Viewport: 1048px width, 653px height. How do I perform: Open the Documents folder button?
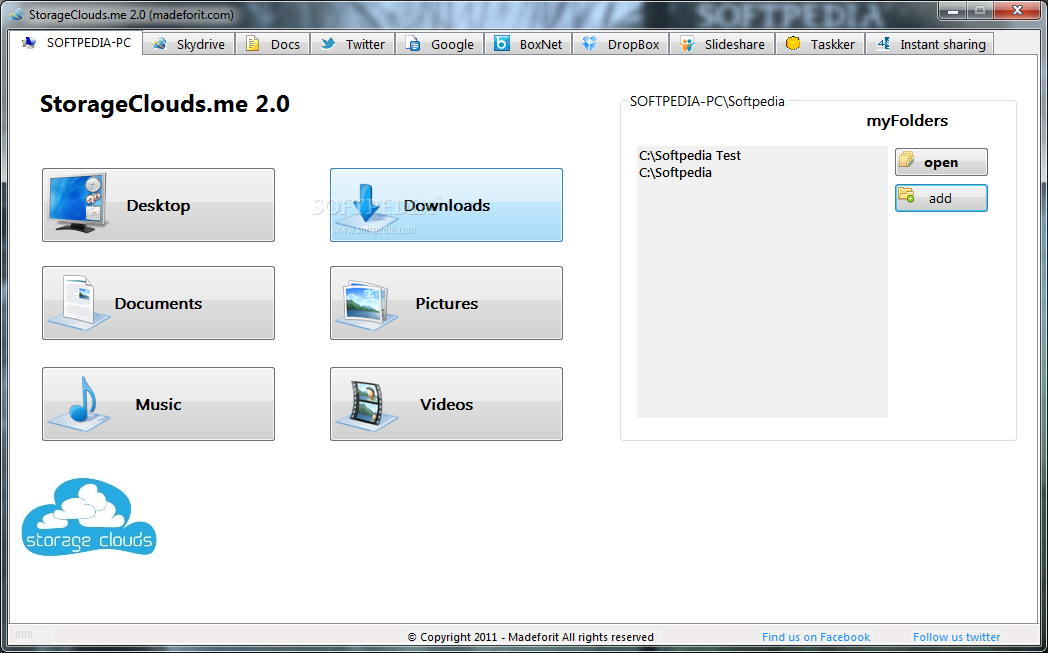[158, 303]
